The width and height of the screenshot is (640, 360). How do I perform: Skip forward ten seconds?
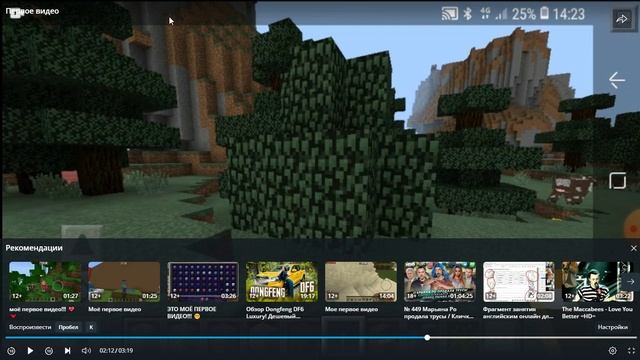coord(49,351)
